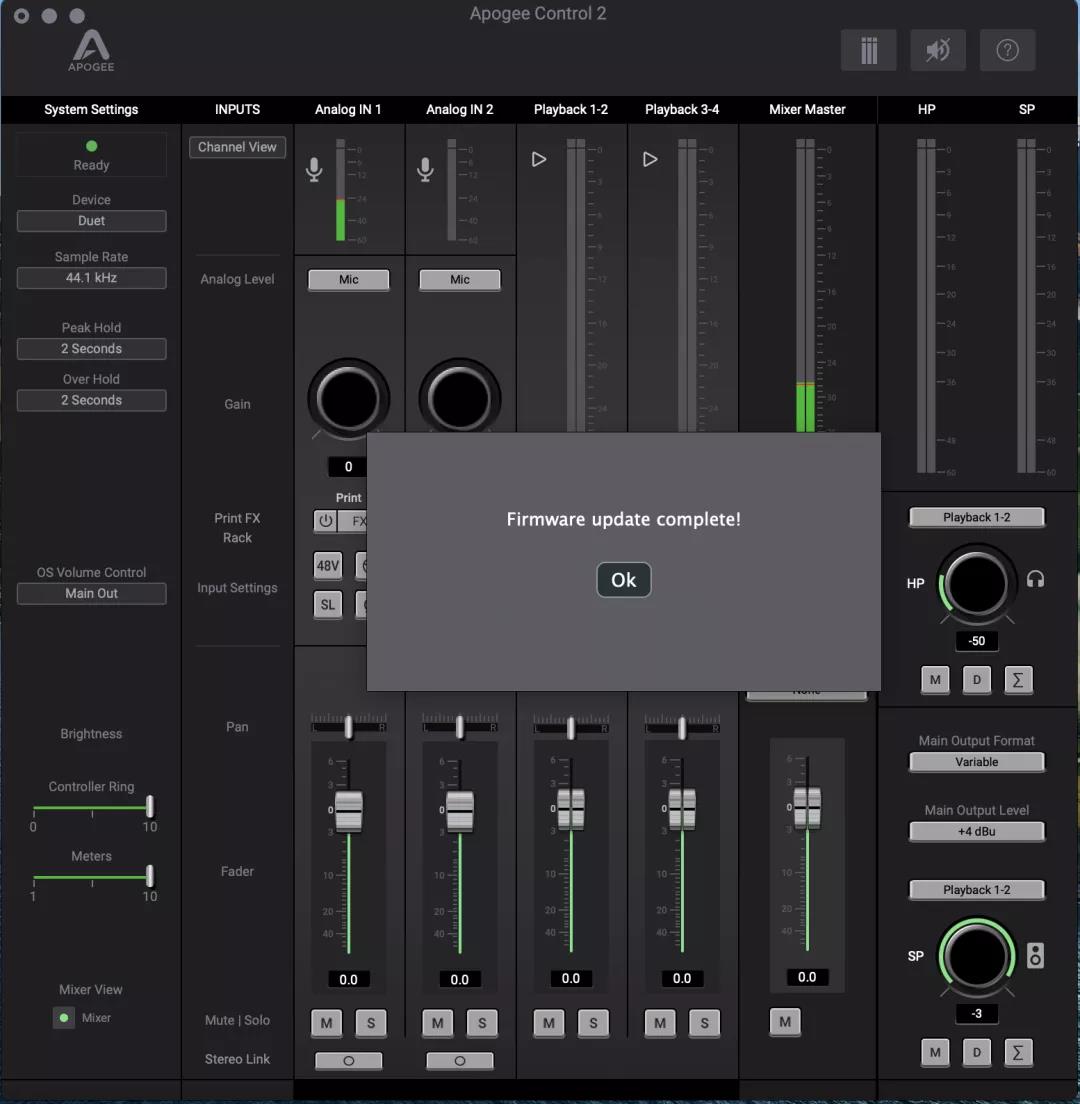This screenshot has width=1080, height=1104.
Task: Click the Analog IN 2 gain knob
Action: point(460,398)
